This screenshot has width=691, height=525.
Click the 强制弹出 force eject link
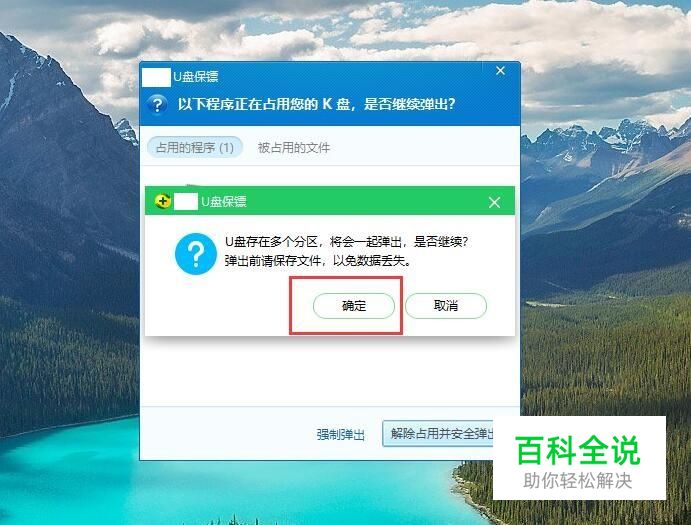(x=341, y=435)
